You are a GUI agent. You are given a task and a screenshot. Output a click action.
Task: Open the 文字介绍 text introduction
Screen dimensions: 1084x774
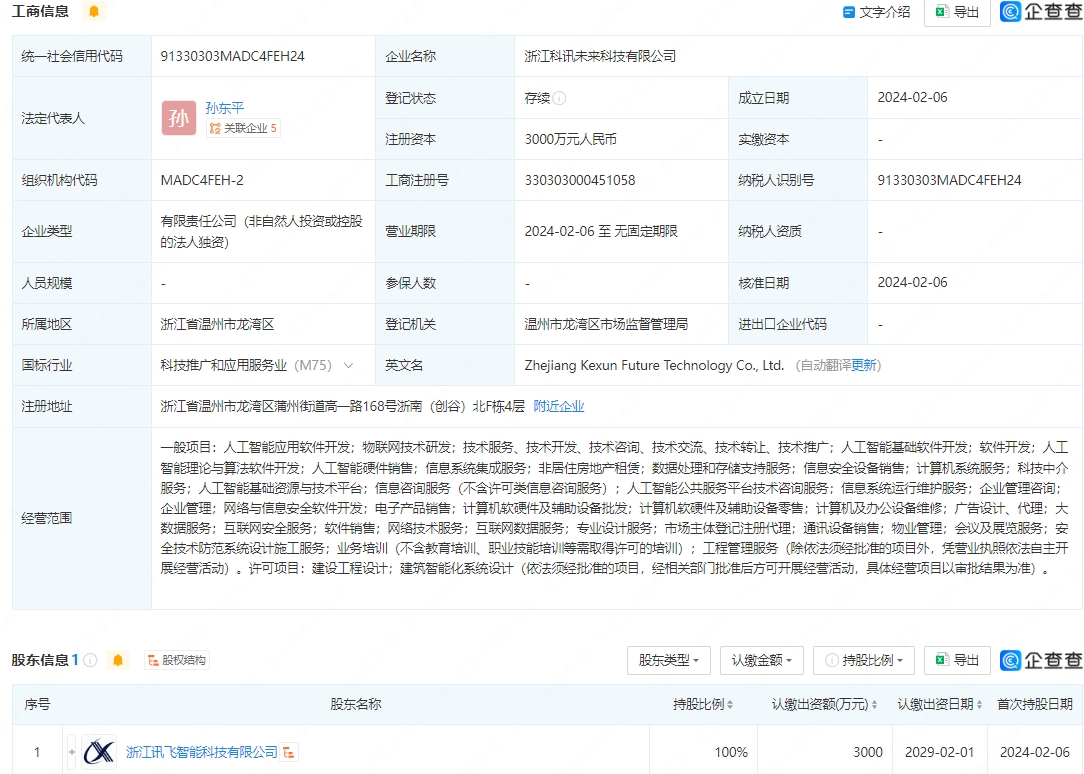click(x=876, y=12)
